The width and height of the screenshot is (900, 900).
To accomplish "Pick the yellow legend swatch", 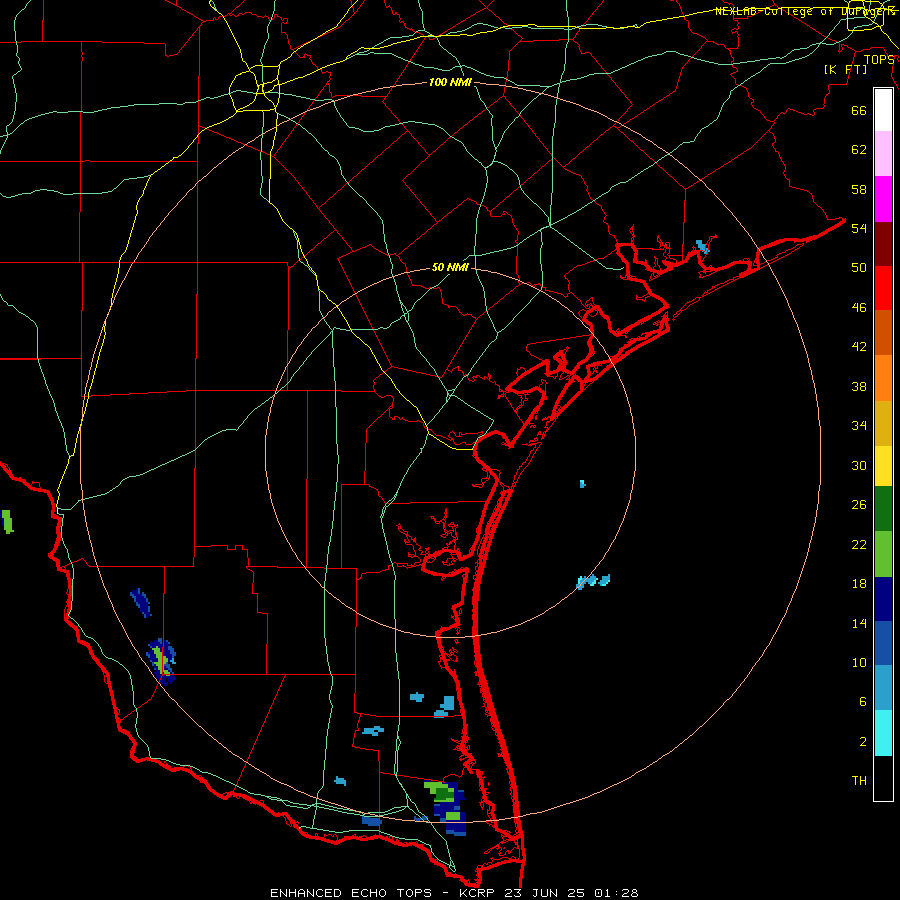I will 883,466.
